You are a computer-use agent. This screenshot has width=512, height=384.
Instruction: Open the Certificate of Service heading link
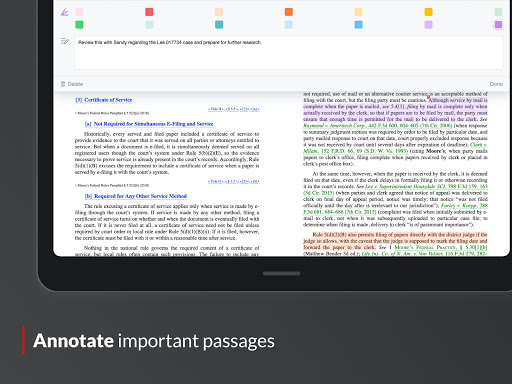coord(104,100)
